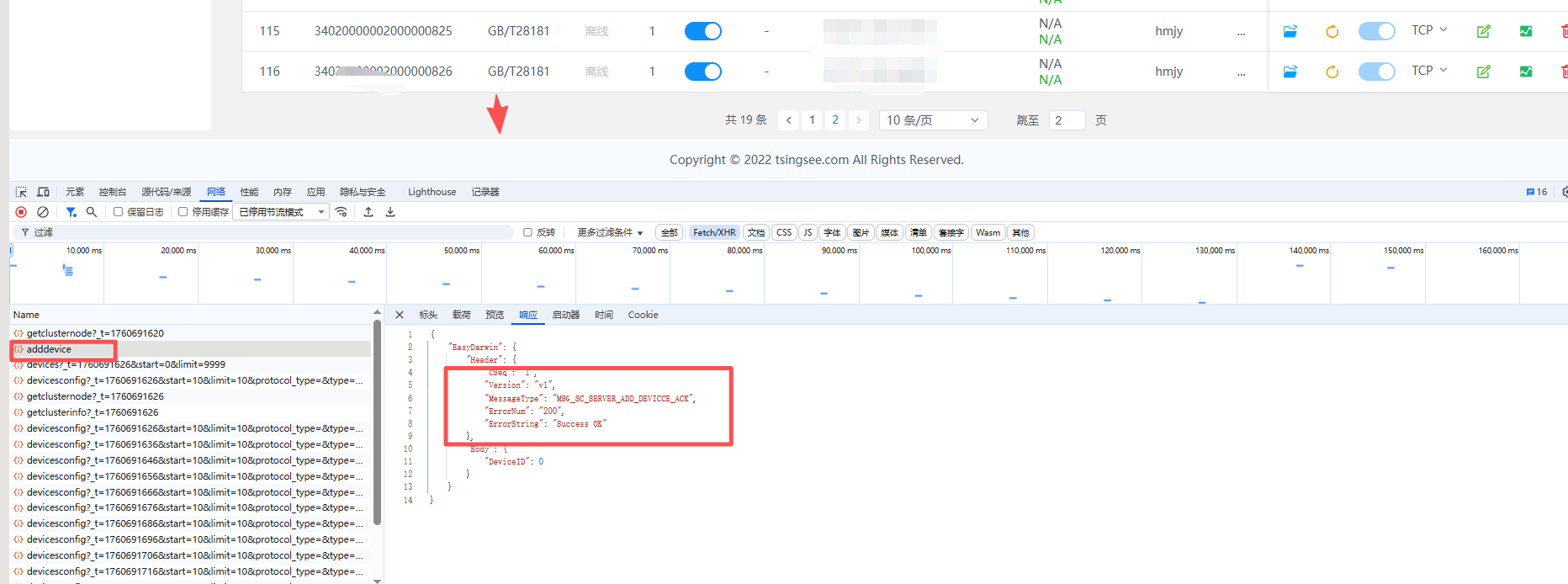
Task: Check the 反转 filter checkbox
Action: click(528, 232)
